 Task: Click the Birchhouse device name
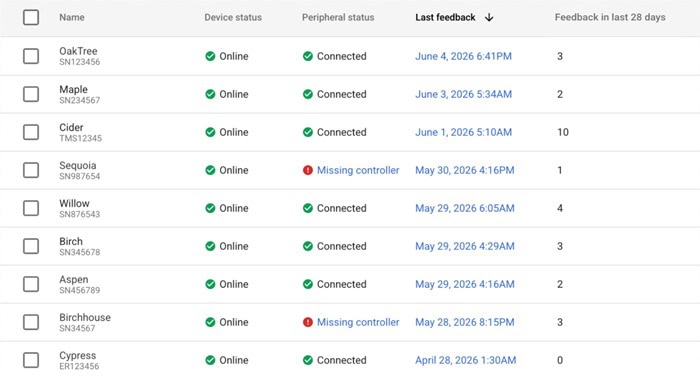85,317
